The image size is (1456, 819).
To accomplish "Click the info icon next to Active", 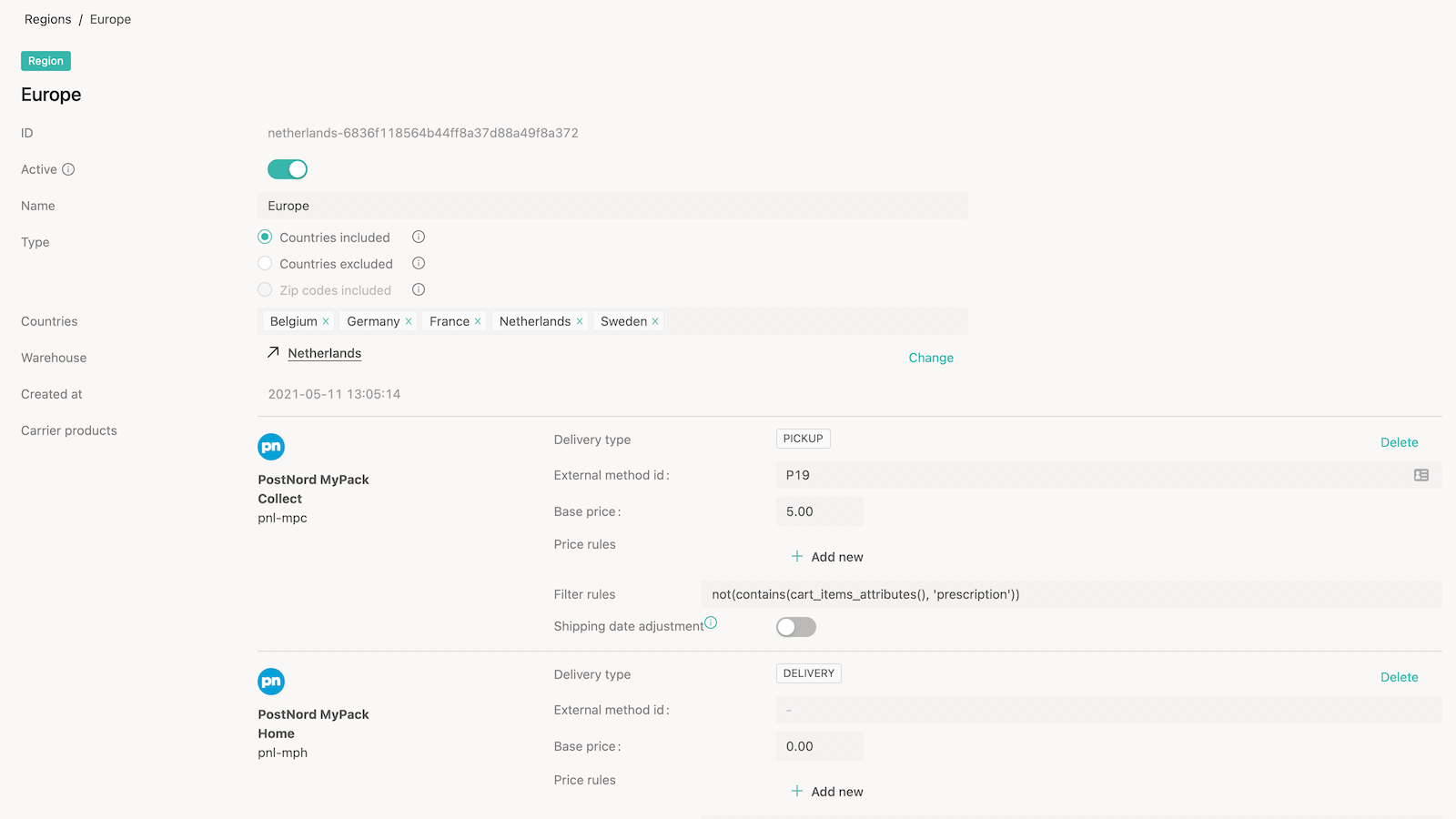I will tap(68, 169).
